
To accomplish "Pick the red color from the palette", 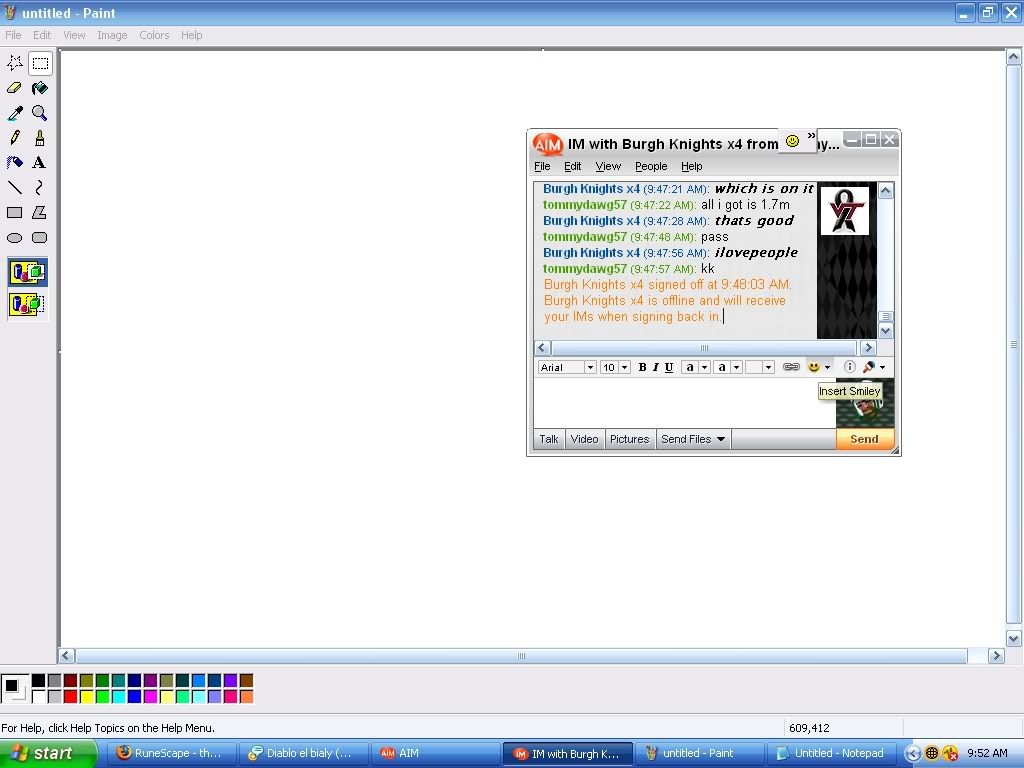I will coord(70,696).
